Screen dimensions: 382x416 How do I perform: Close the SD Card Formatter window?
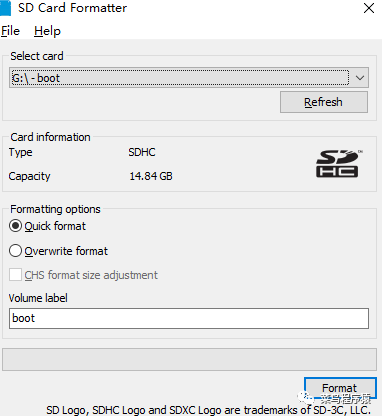coord(369,8)
